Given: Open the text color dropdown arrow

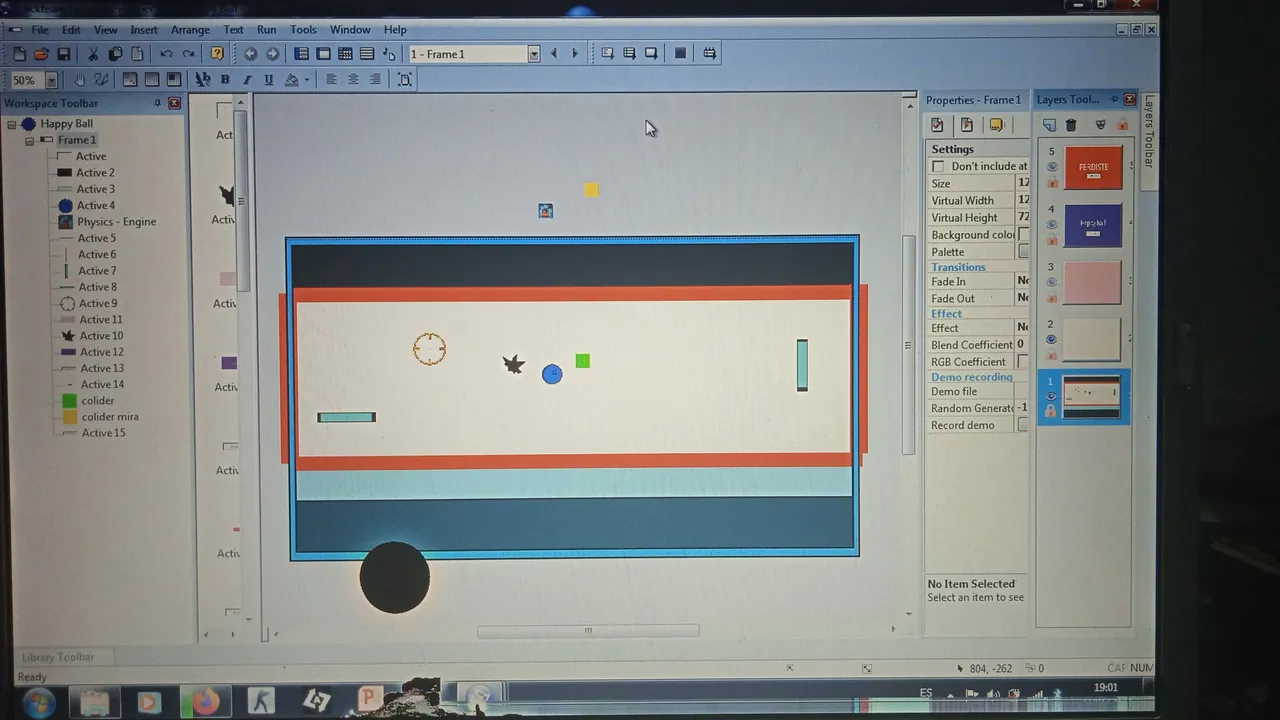Looking at the screenshot, I should pos(306,80).
